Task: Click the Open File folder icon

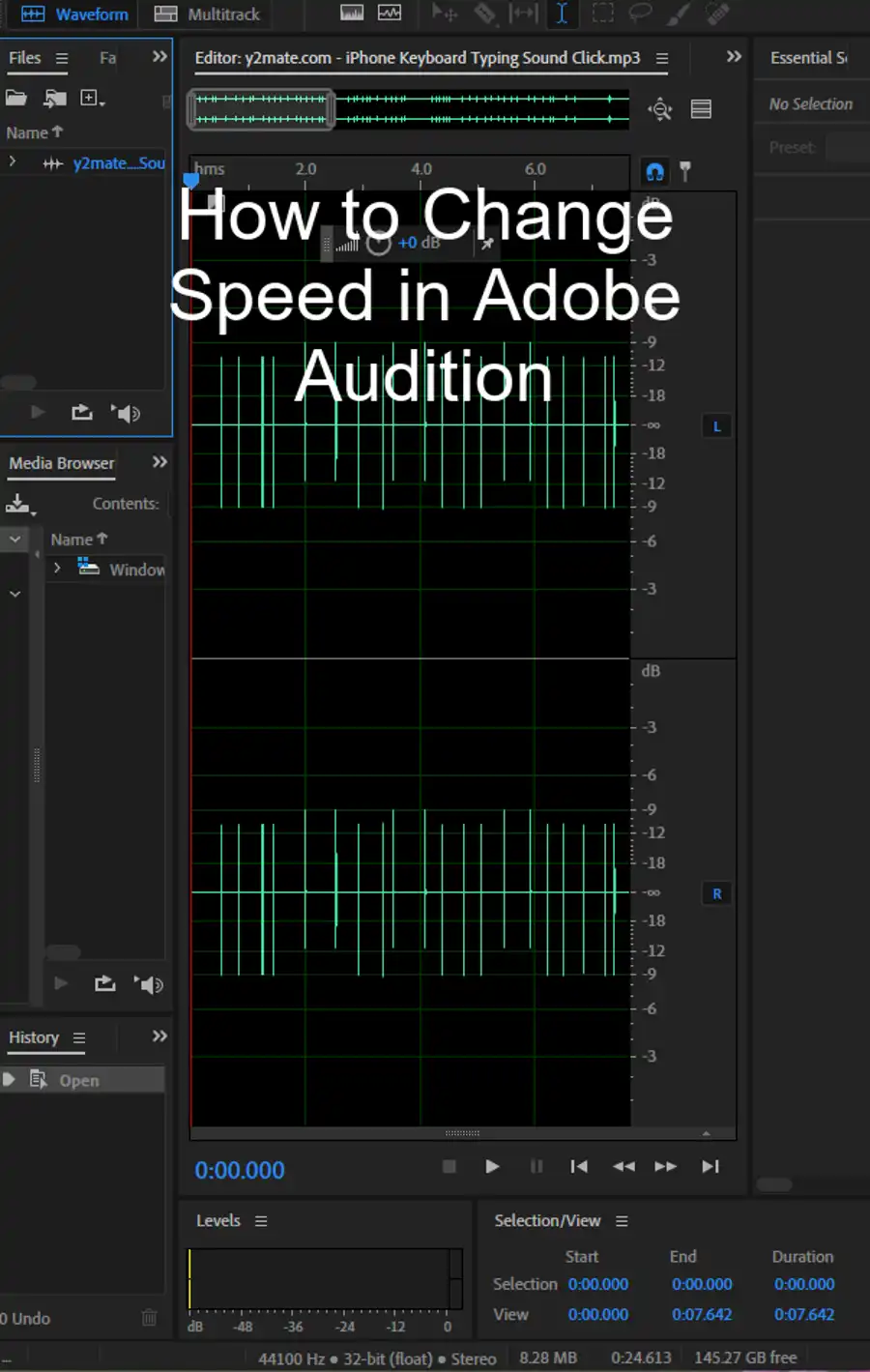Action: 16,98
